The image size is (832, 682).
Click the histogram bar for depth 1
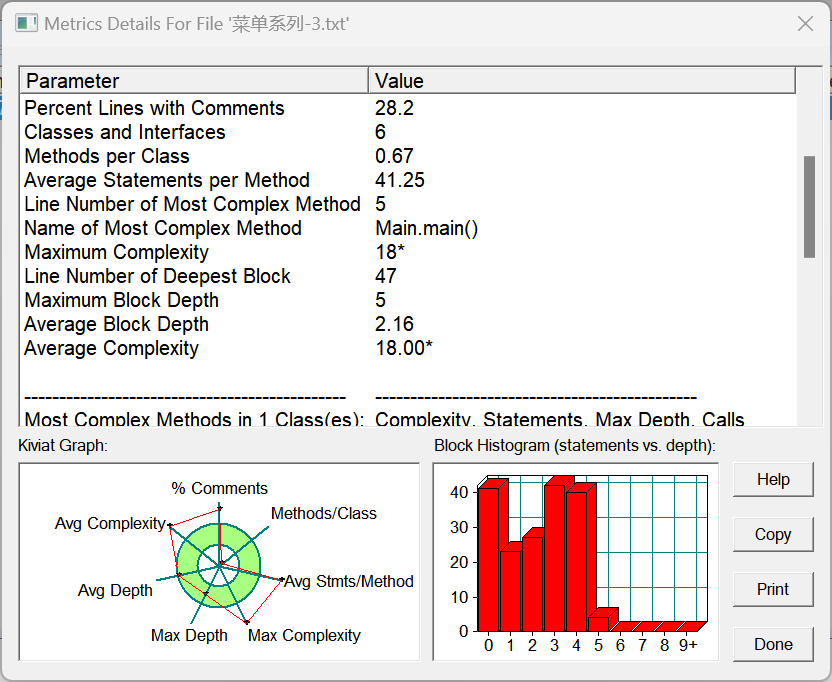[x=510, y=591]
